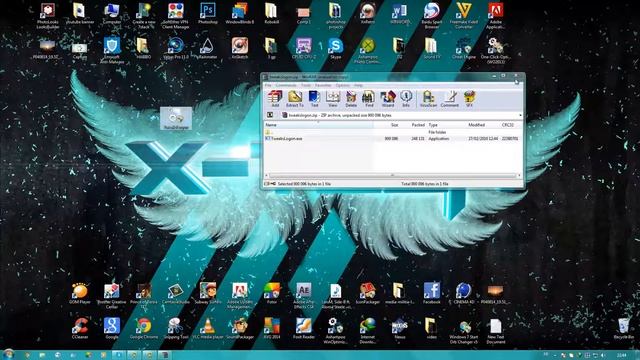
Task: Select the New Text Document desktop file
Action: 496,331
